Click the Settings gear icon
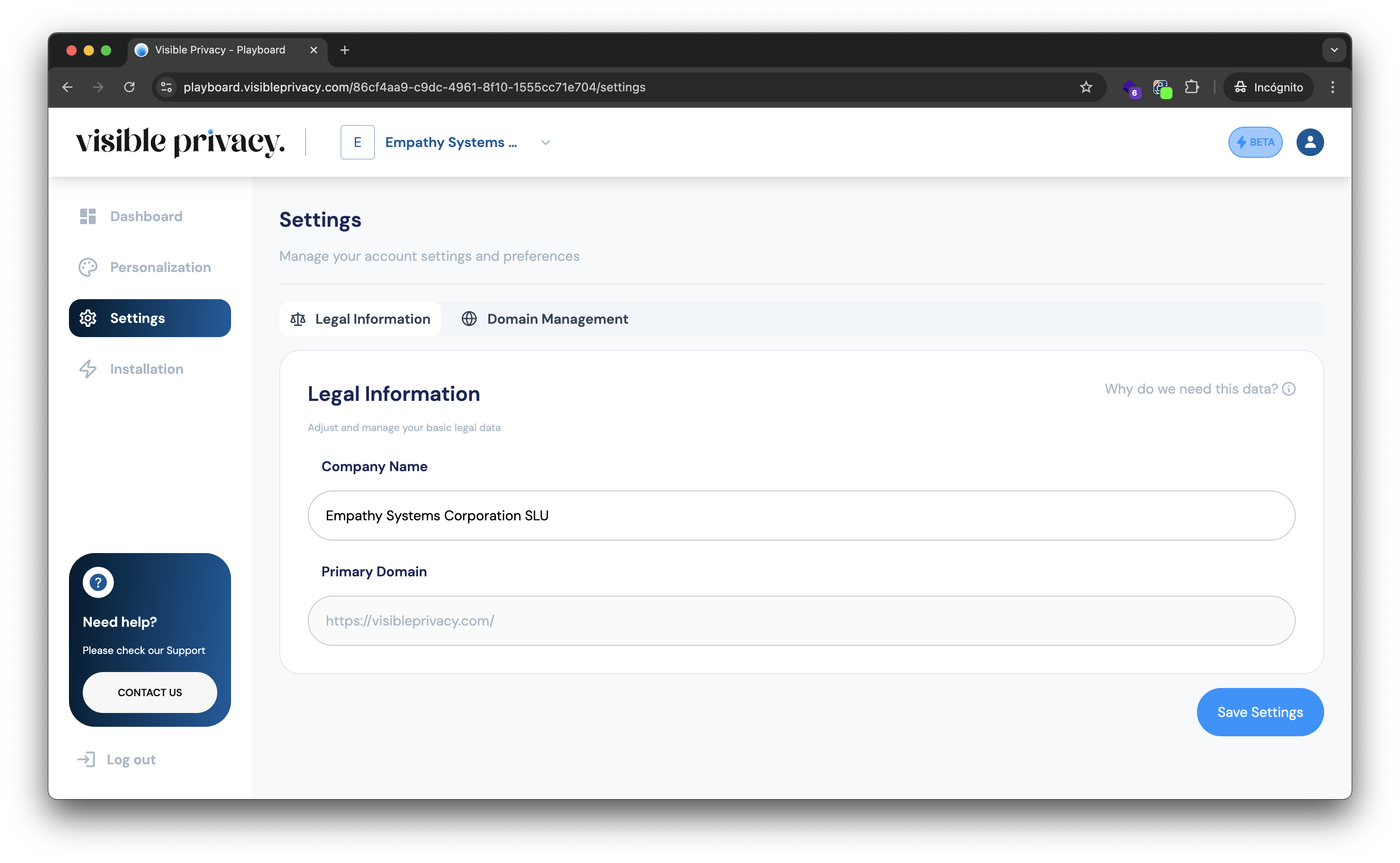Viewport: 1400px width, 863px height. [88, 318]
